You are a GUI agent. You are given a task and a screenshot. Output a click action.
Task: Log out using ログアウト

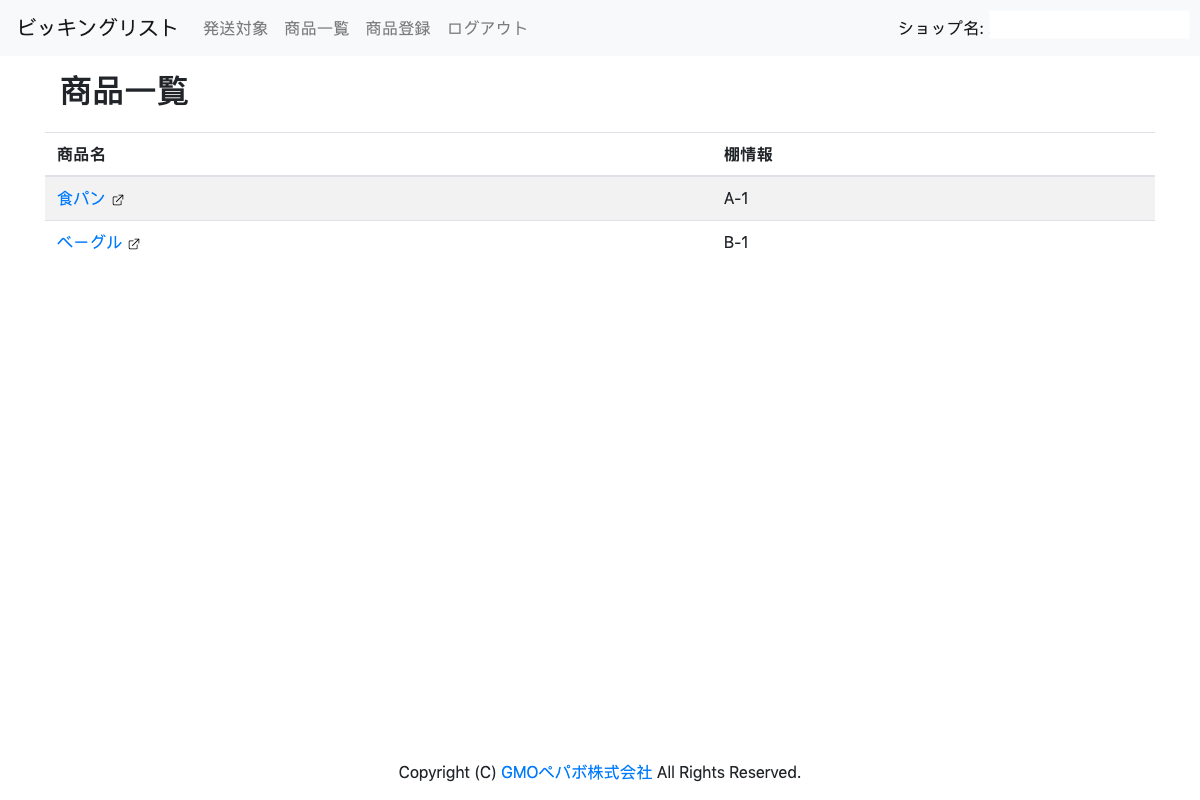[487, 28]
